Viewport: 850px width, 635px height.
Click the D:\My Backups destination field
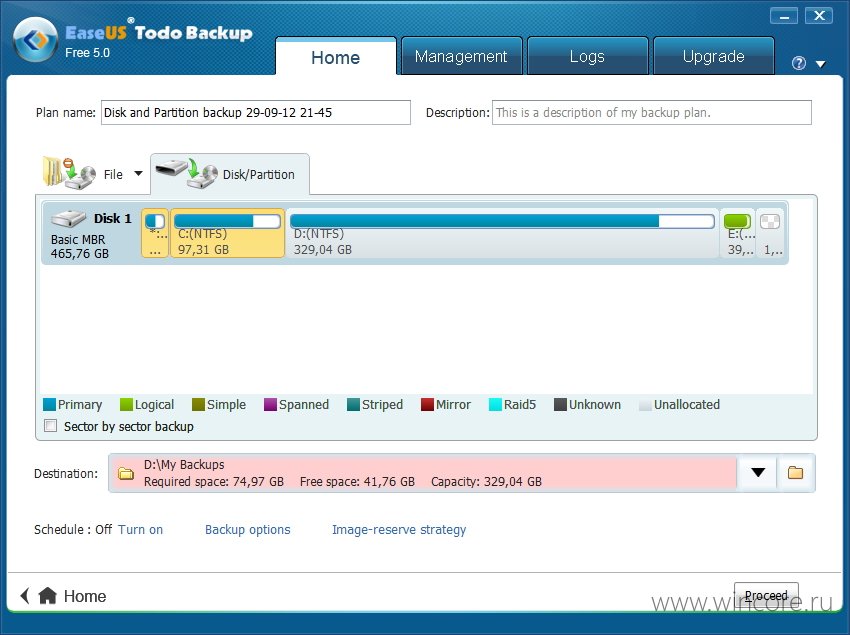[423, 473]
